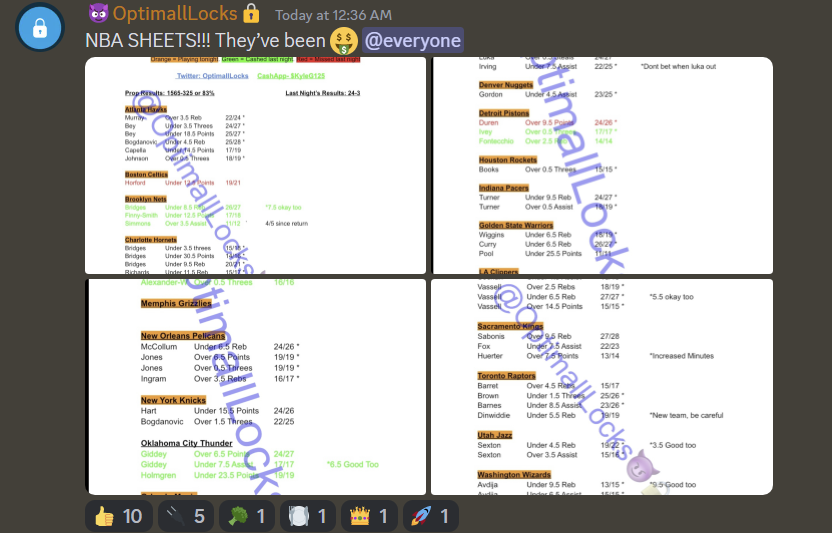Viewport: 832px width, 533px height.
Task: Click the "Twitter: OptimallLocks" text
Action: pos(212,76)
